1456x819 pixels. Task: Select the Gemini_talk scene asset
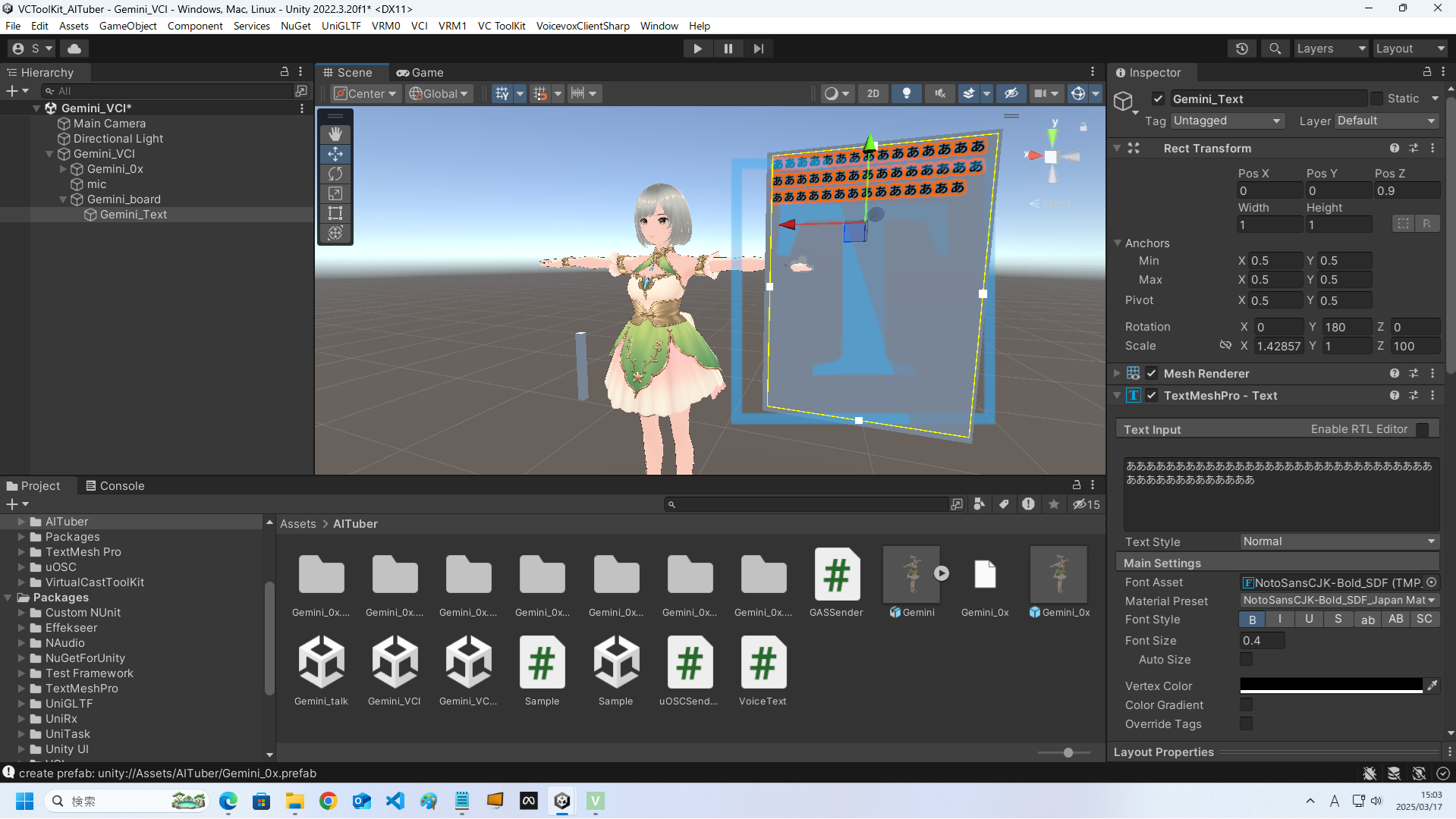321,671
